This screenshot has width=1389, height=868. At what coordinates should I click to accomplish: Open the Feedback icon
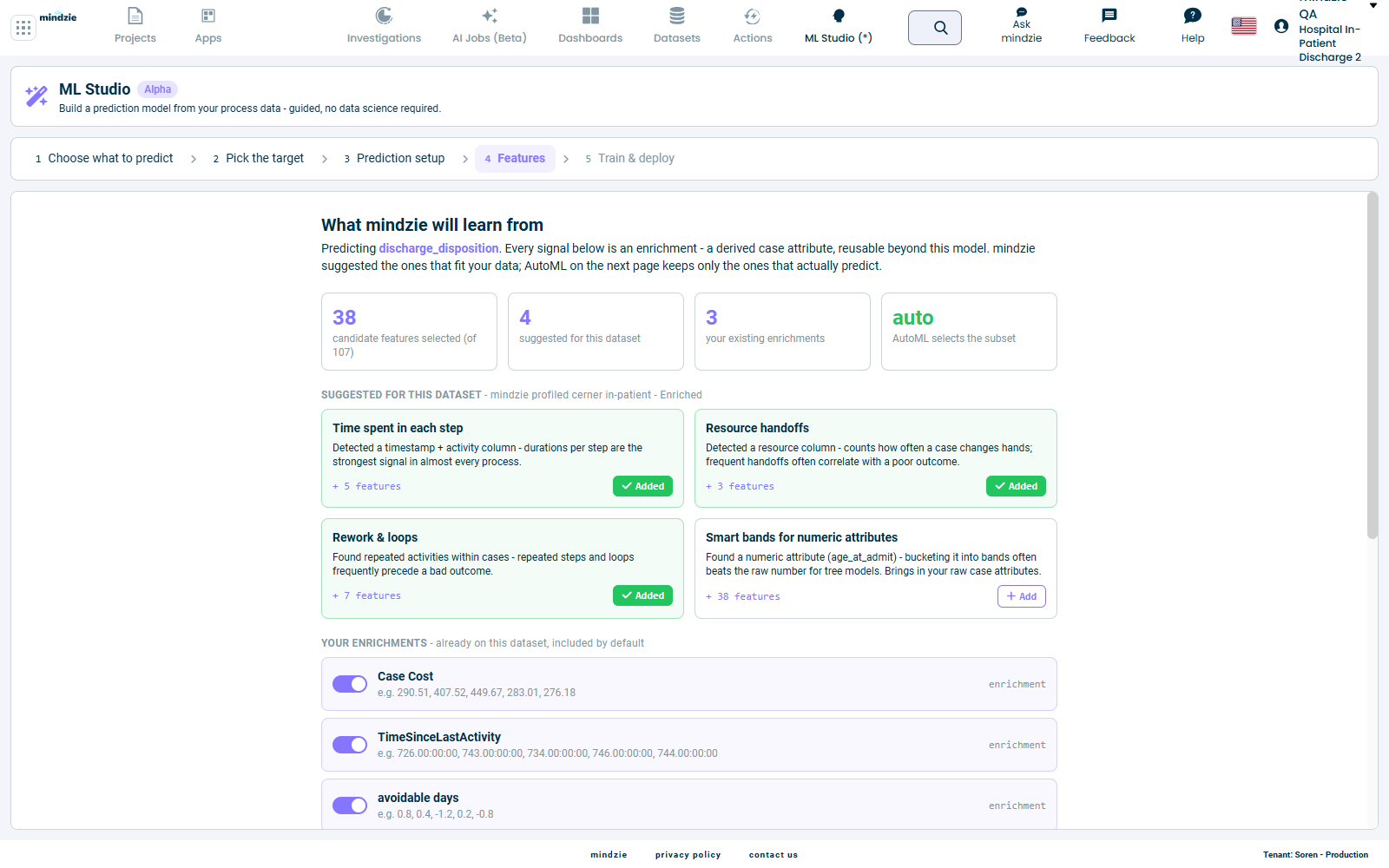[x=1109, y=16]
